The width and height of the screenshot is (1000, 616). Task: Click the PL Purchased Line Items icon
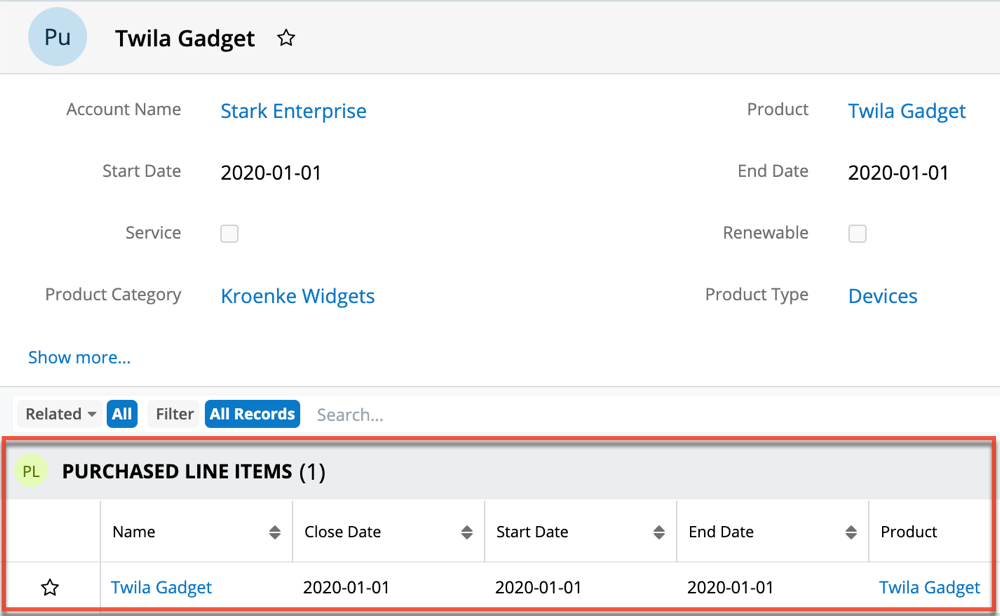coord(31,472)
